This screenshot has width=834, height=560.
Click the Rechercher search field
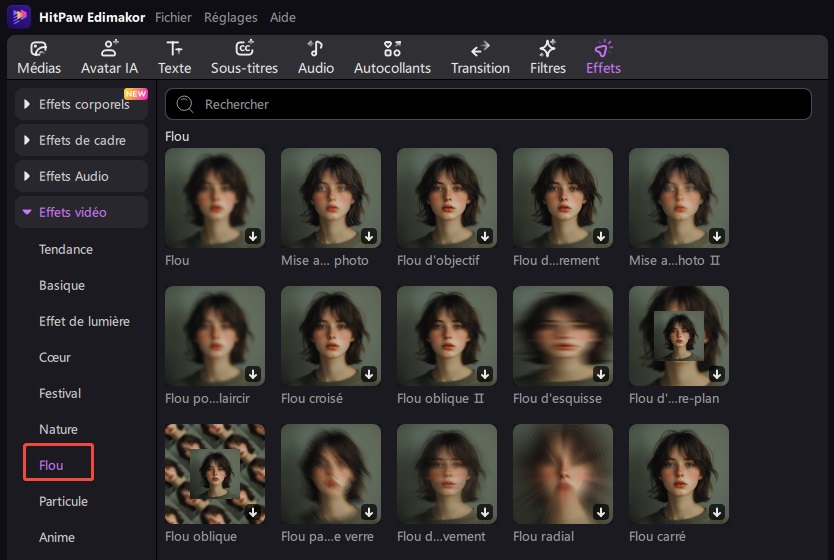488,104
